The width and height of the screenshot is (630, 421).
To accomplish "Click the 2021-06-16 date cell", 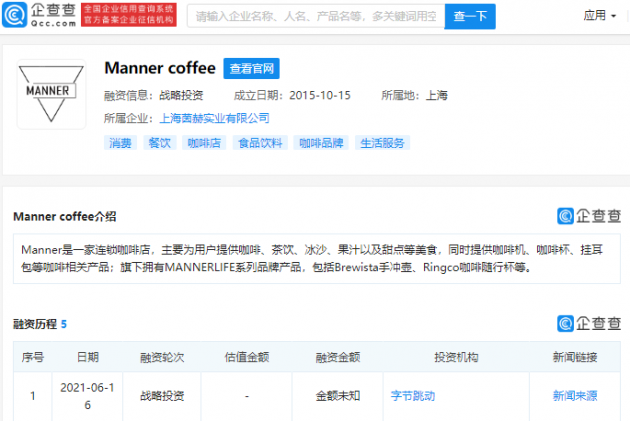I will 87,396.
